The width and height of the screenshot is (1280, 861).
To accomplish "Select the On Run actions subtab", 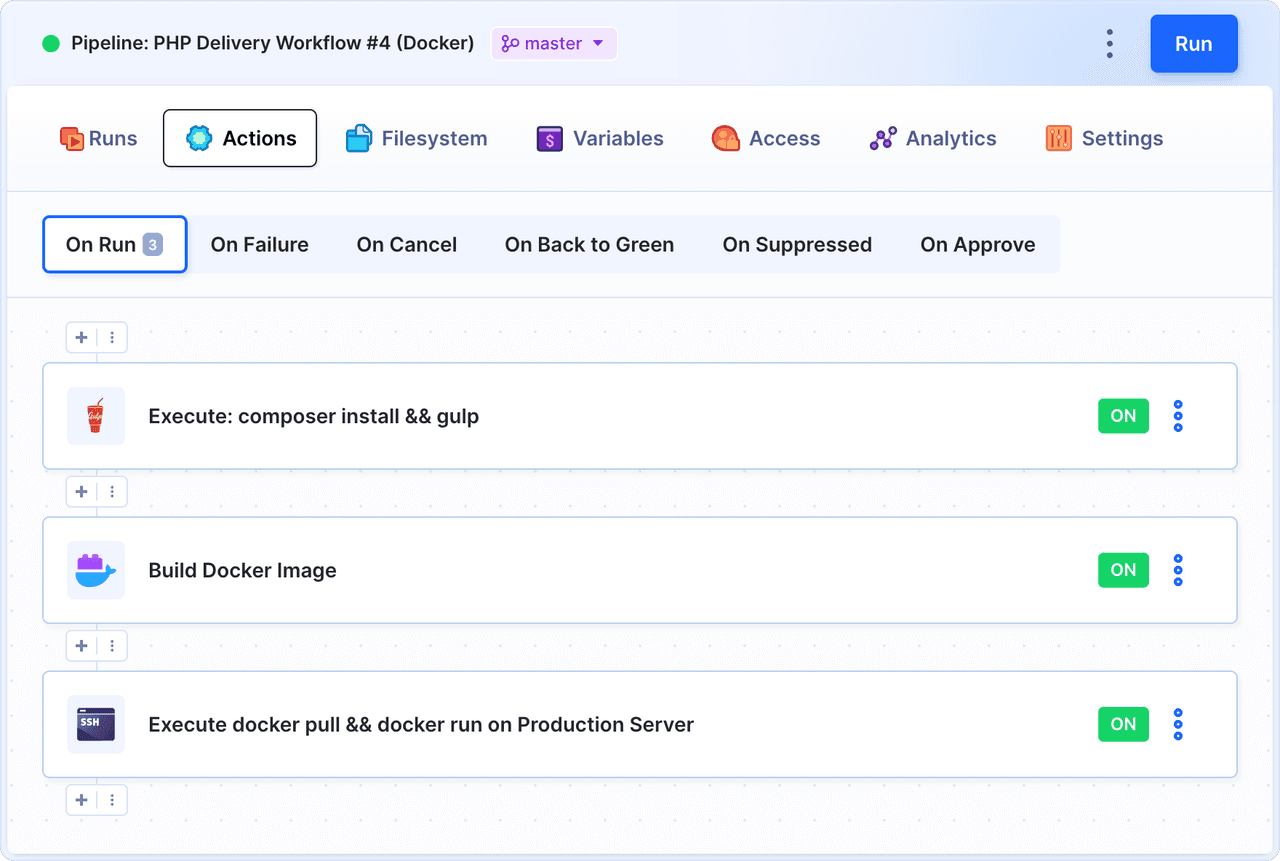I will (x=114, y=244).
